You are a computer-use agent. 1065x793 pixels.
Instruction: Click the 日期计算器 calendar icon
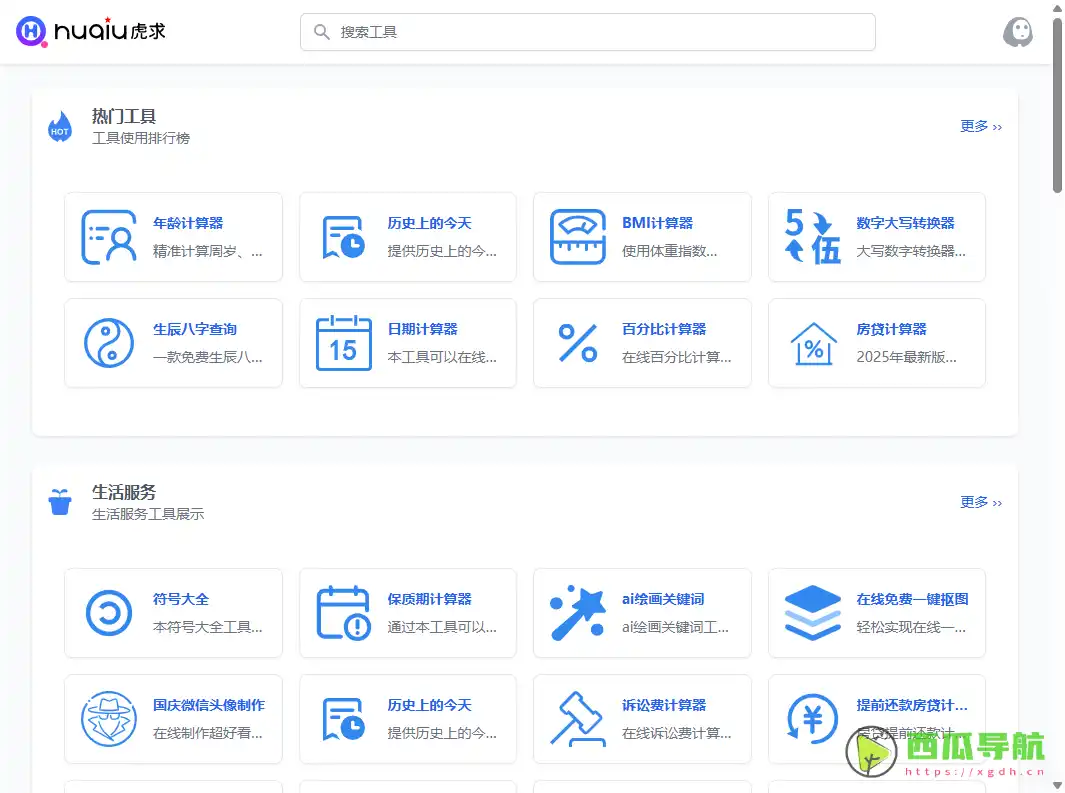point(343,342)
